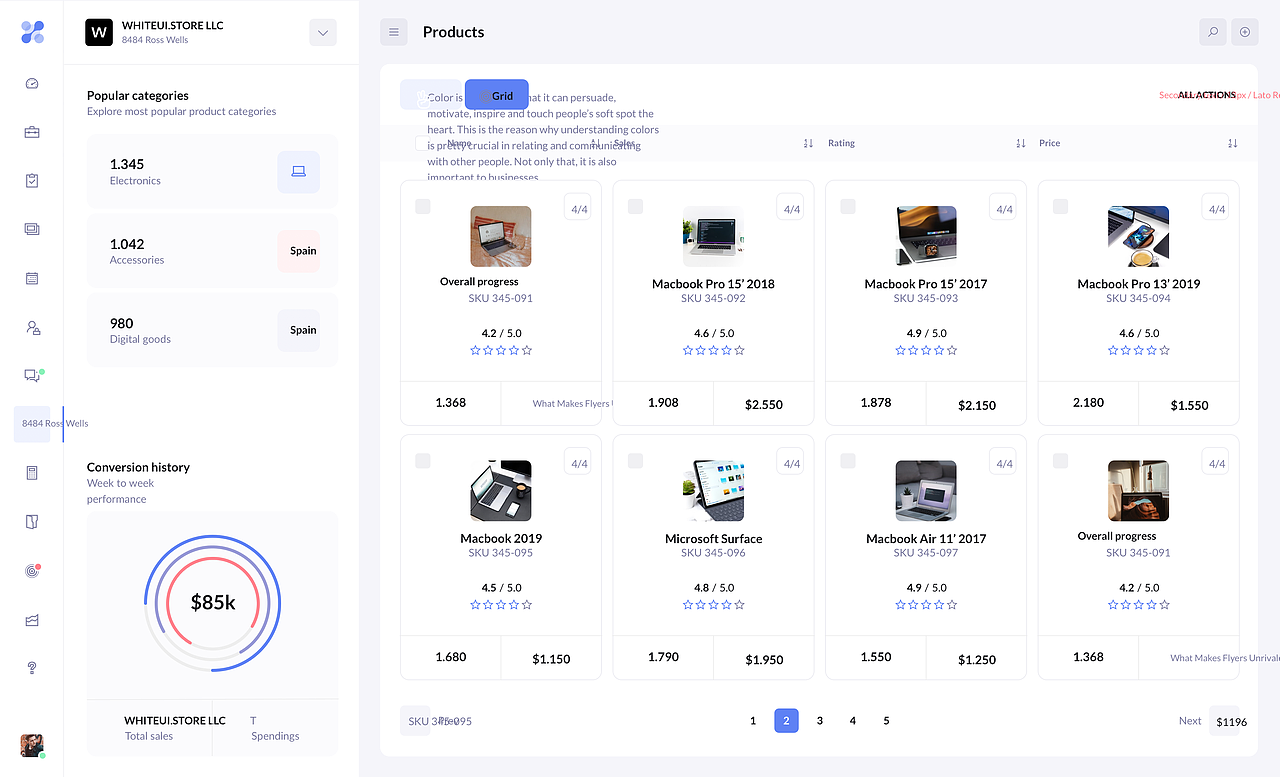The width and height of the screenshot is (1280, 777).
Task: Tick the checkbox on SKU 345-091 card at 1.368 What Makes Flyers Unrivale
Action: (x=423, y=206)
